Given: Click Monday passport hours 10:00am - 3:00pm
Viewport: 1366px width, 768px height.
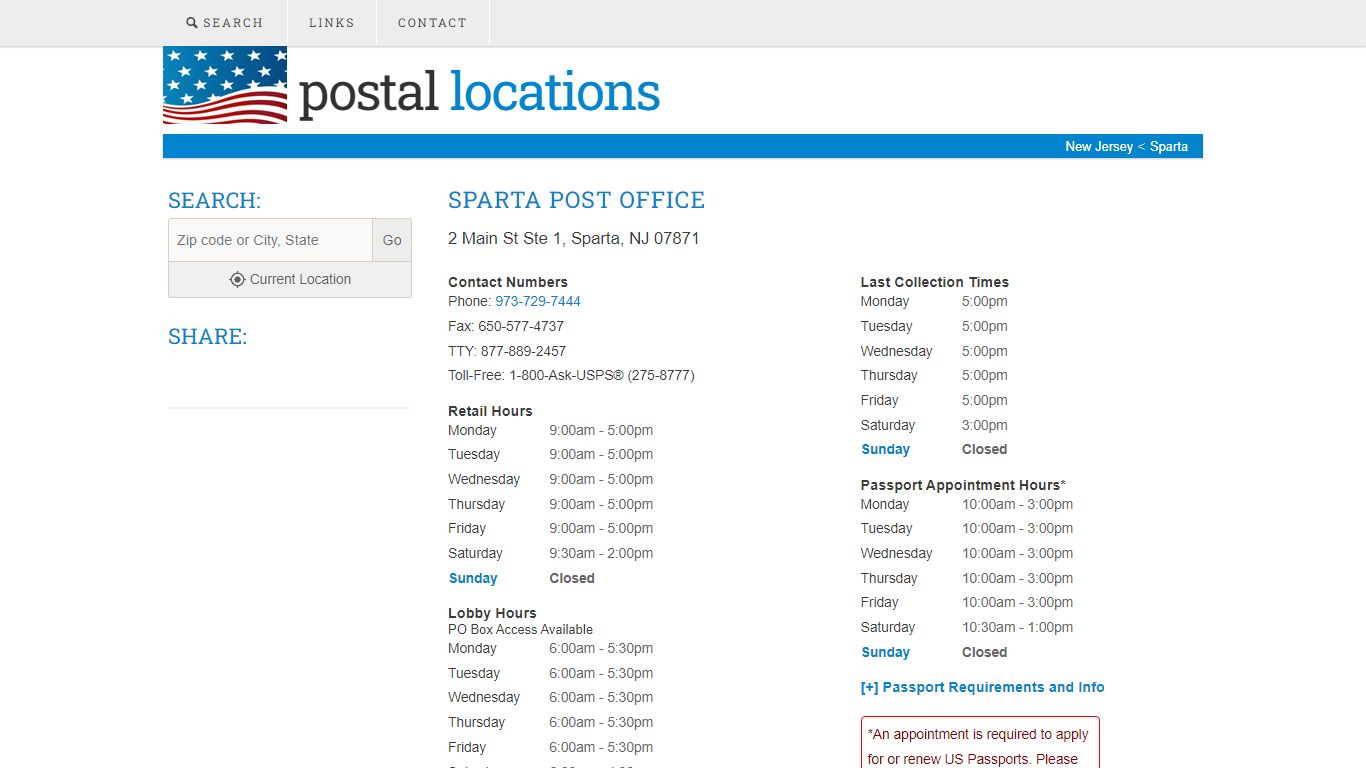Looking at the screenshot, I should (1018, 504).
